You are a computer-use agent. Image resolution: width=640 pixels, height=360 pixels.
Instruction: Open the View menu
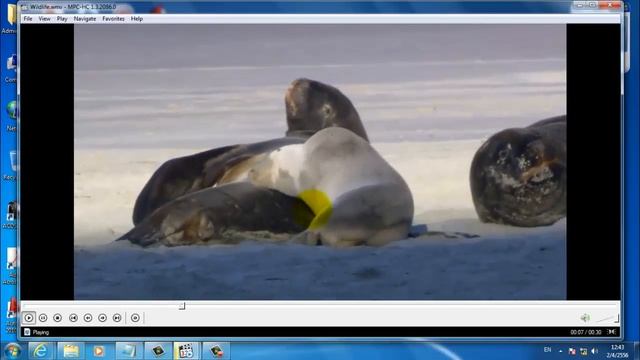44,19
